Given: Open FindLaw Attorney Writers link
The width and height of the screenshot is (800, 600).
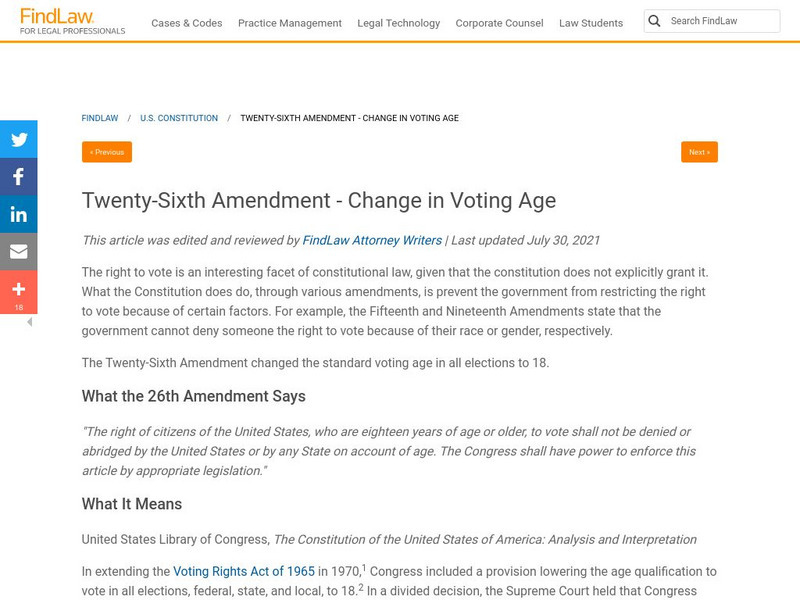Looking at the screenshot, I should (372, 240).
